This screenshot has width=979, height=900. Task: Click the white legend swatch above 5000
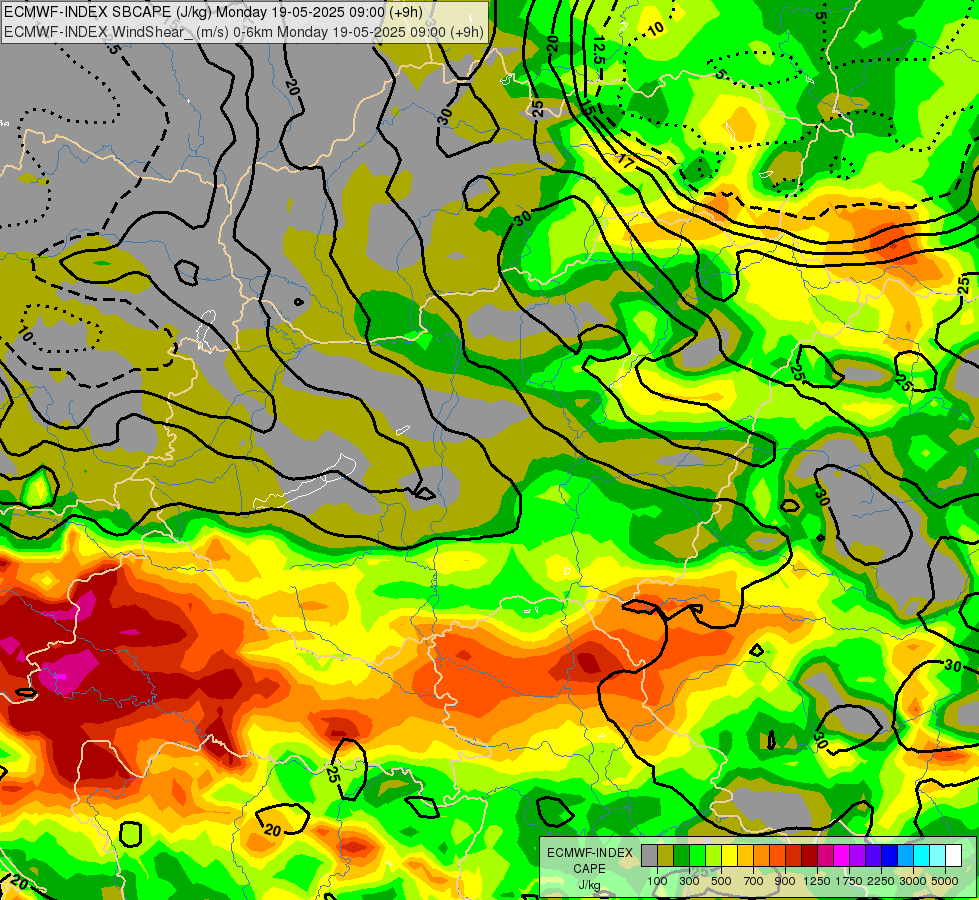point(953,855)
